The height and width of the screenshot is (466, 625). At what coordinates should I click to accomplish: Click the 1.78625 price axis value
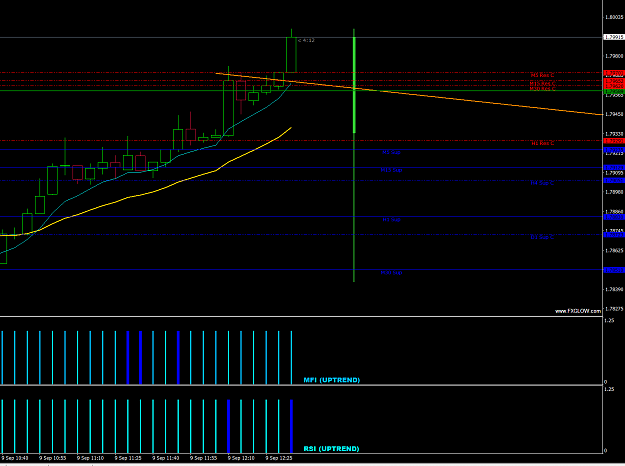click(x=614, y=250)
